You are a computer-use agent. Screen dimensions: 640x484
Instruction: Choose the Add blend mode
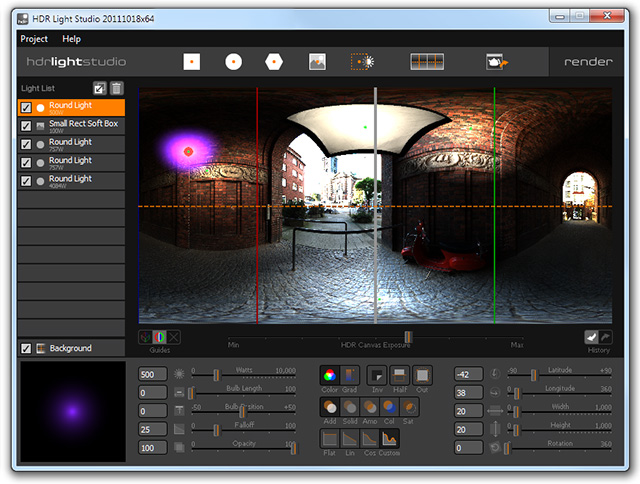pos(329,407)
